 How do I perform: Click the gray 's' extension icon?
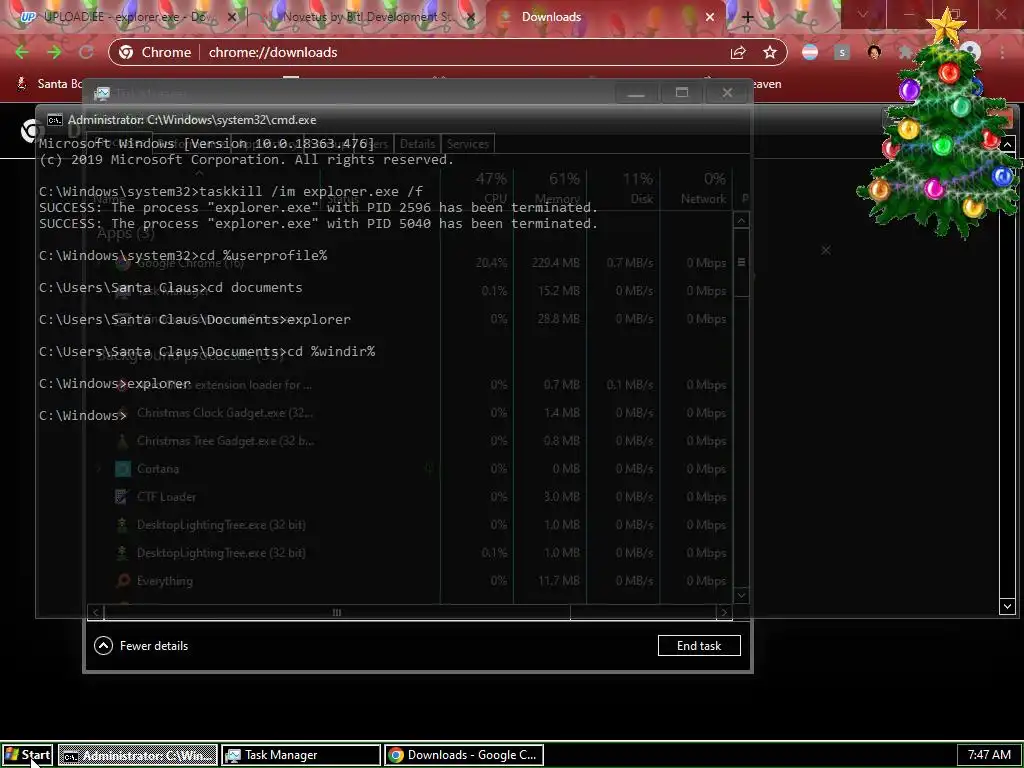pos(842,52)
